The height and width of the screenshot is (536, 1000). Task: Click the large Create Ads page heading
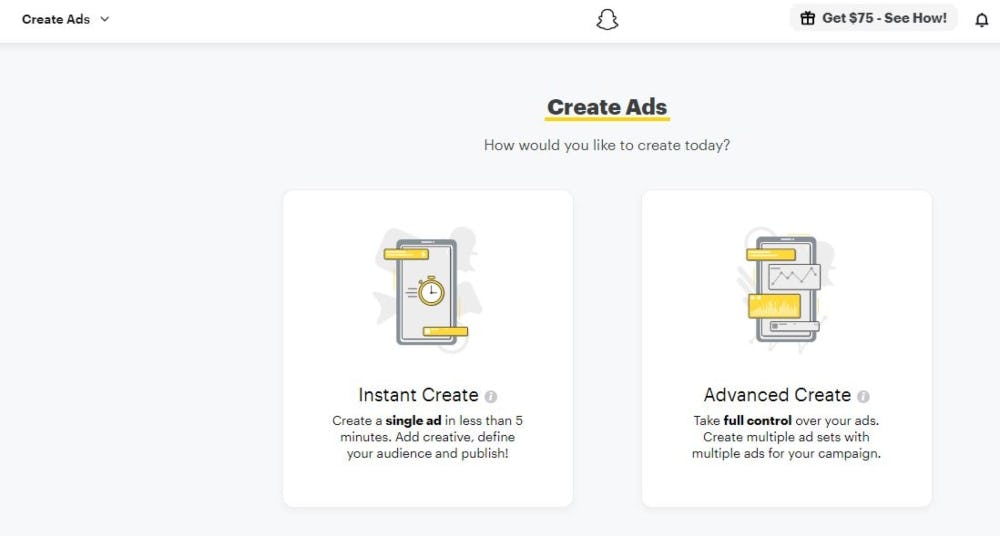[607, 107]
